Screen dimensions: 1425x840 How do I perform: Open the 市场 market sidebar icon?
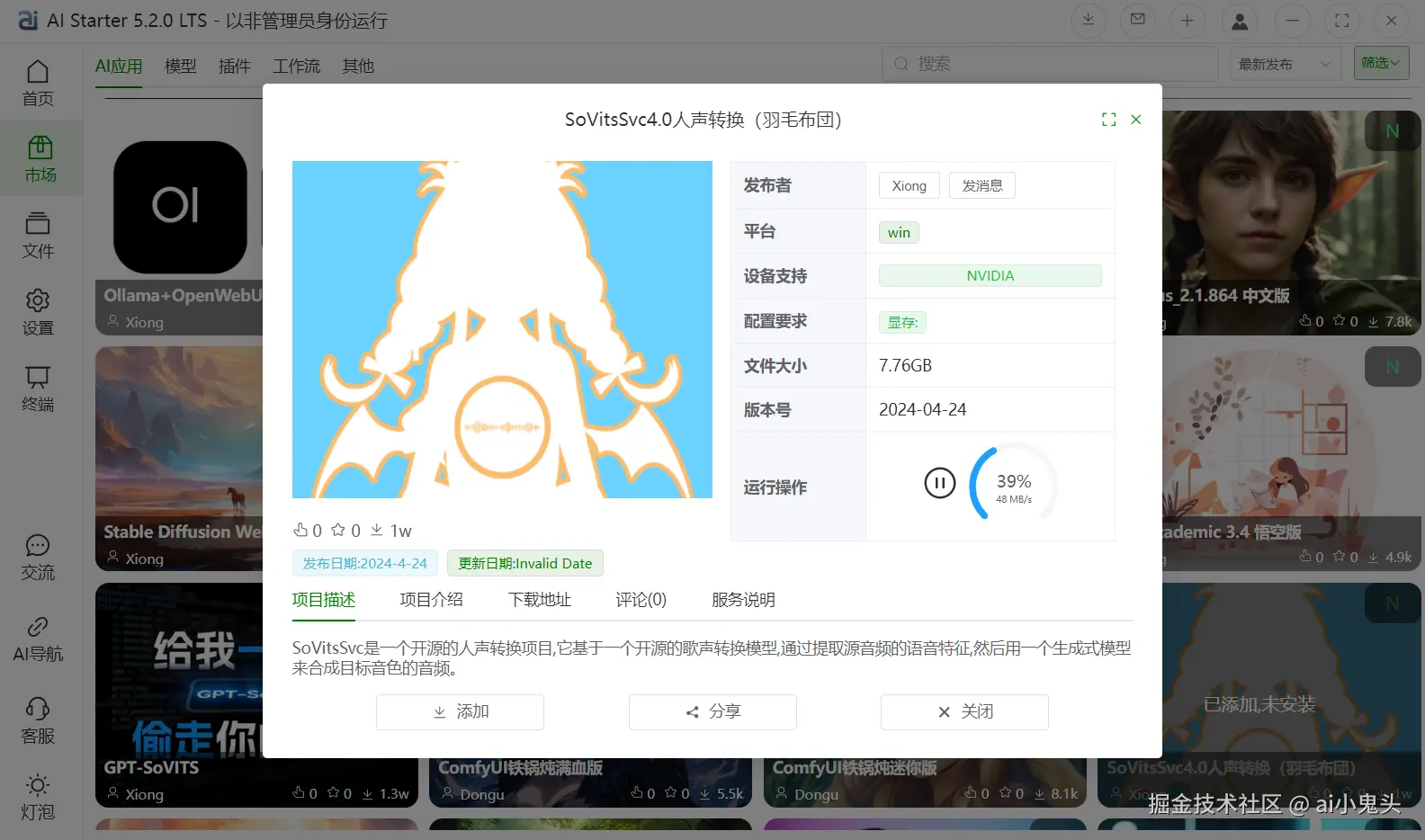click(40, 159)
